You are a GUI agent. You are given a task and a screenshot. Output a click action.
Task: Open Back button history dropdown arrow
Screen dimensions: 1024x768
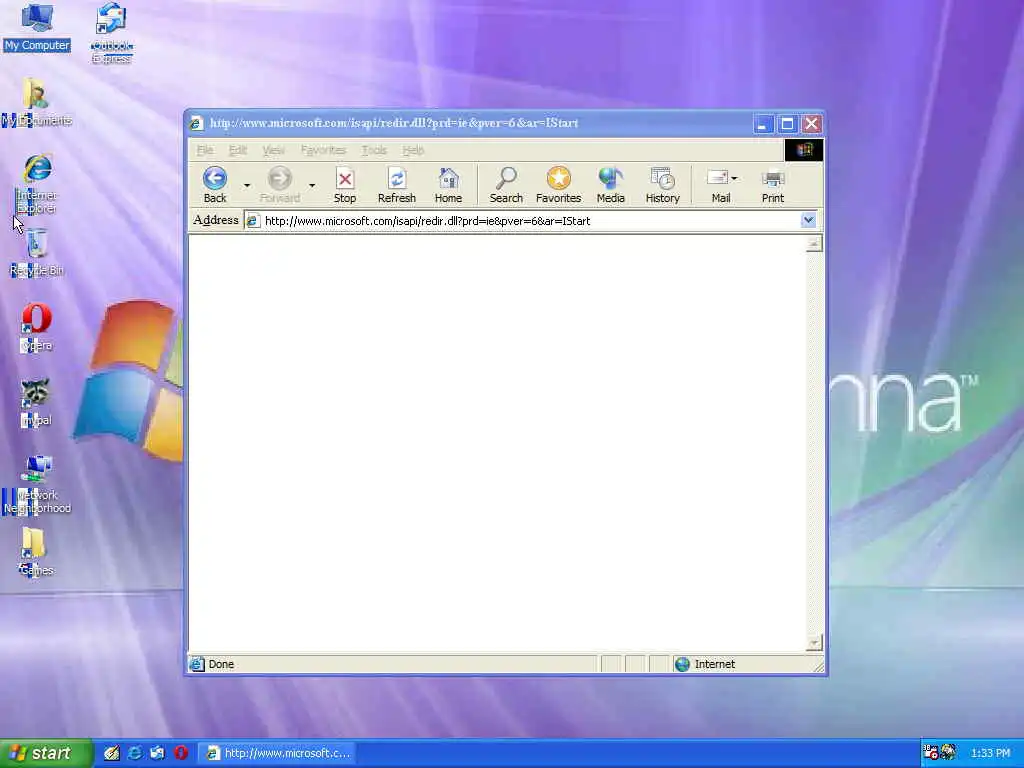pyautogui.click(x=247, y=185)
